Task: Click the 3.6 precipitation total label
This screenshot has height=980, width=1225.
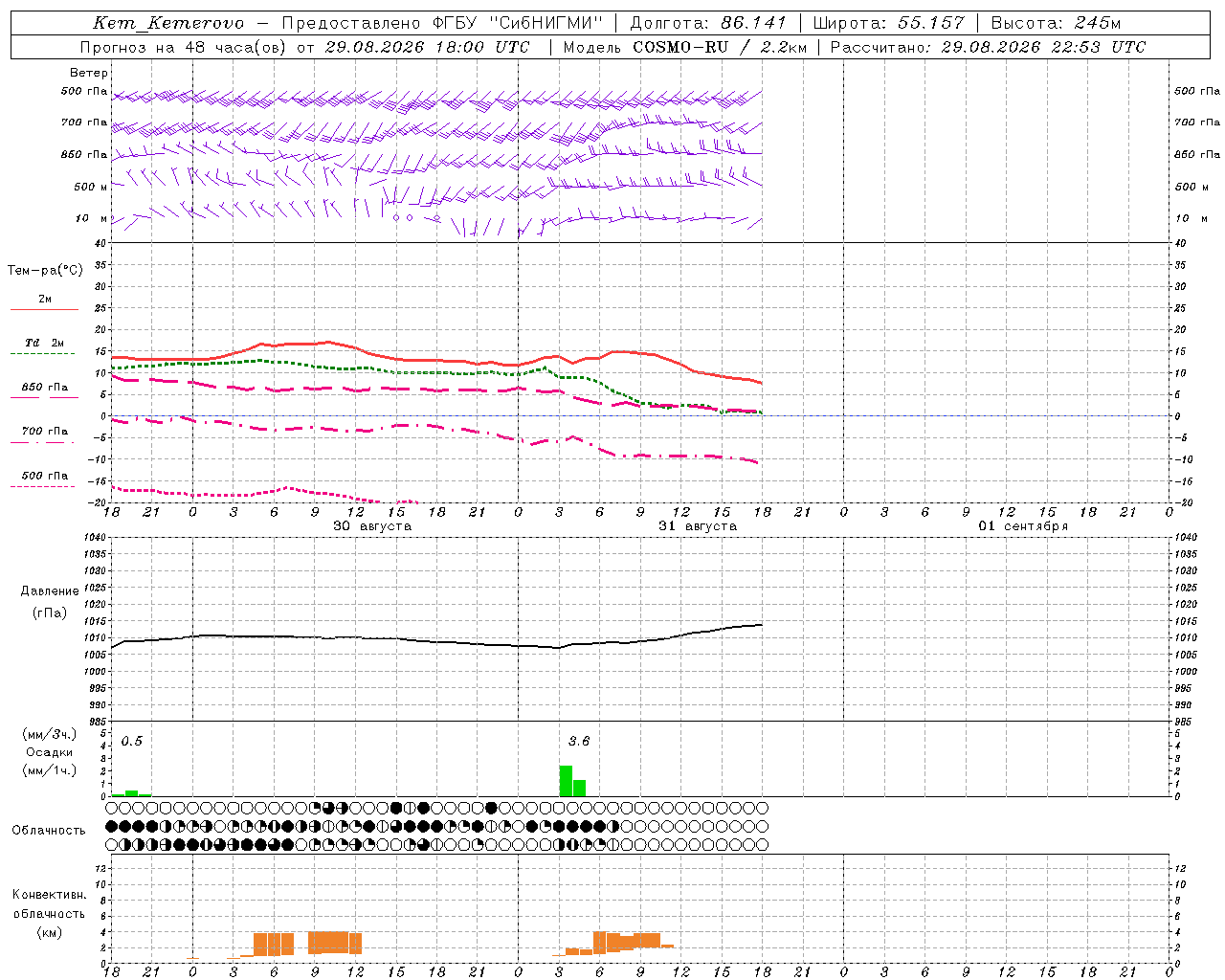Action: point(579,741)
